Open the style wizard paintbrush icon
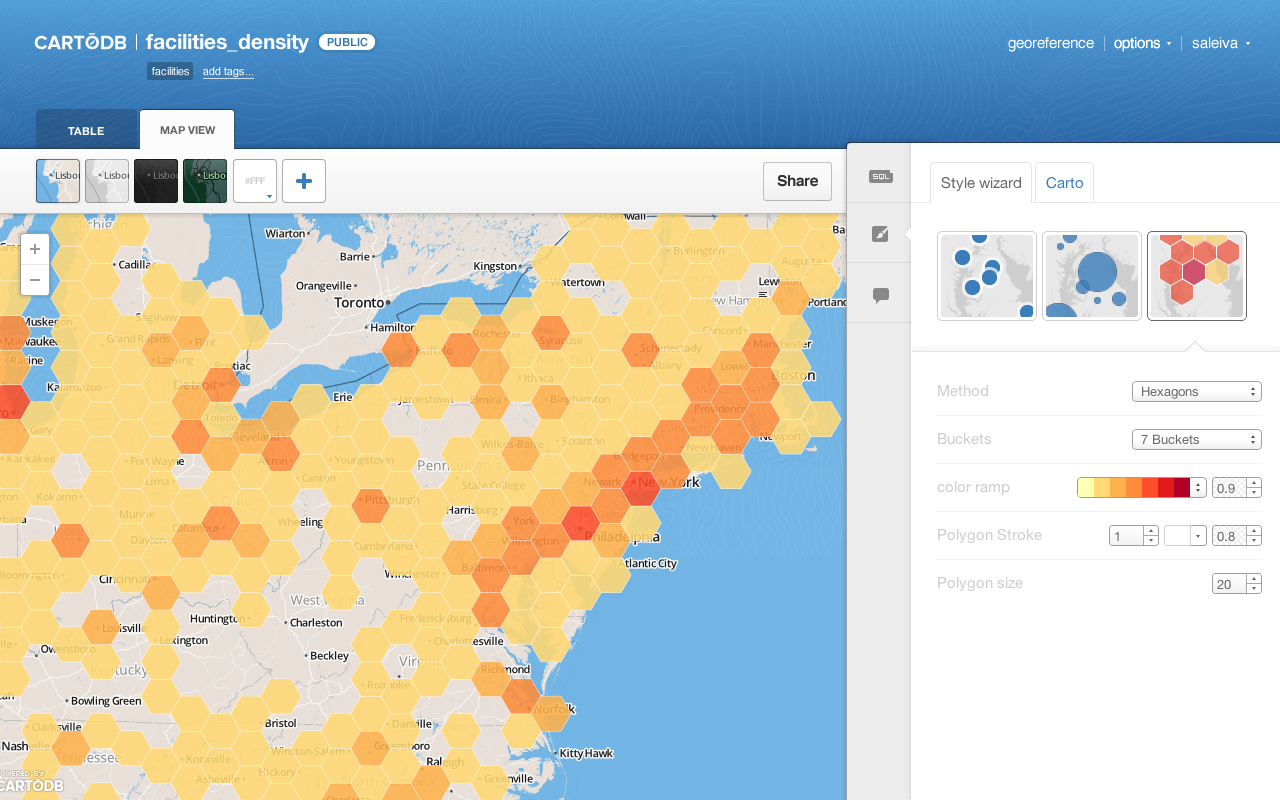 [880, 234]
